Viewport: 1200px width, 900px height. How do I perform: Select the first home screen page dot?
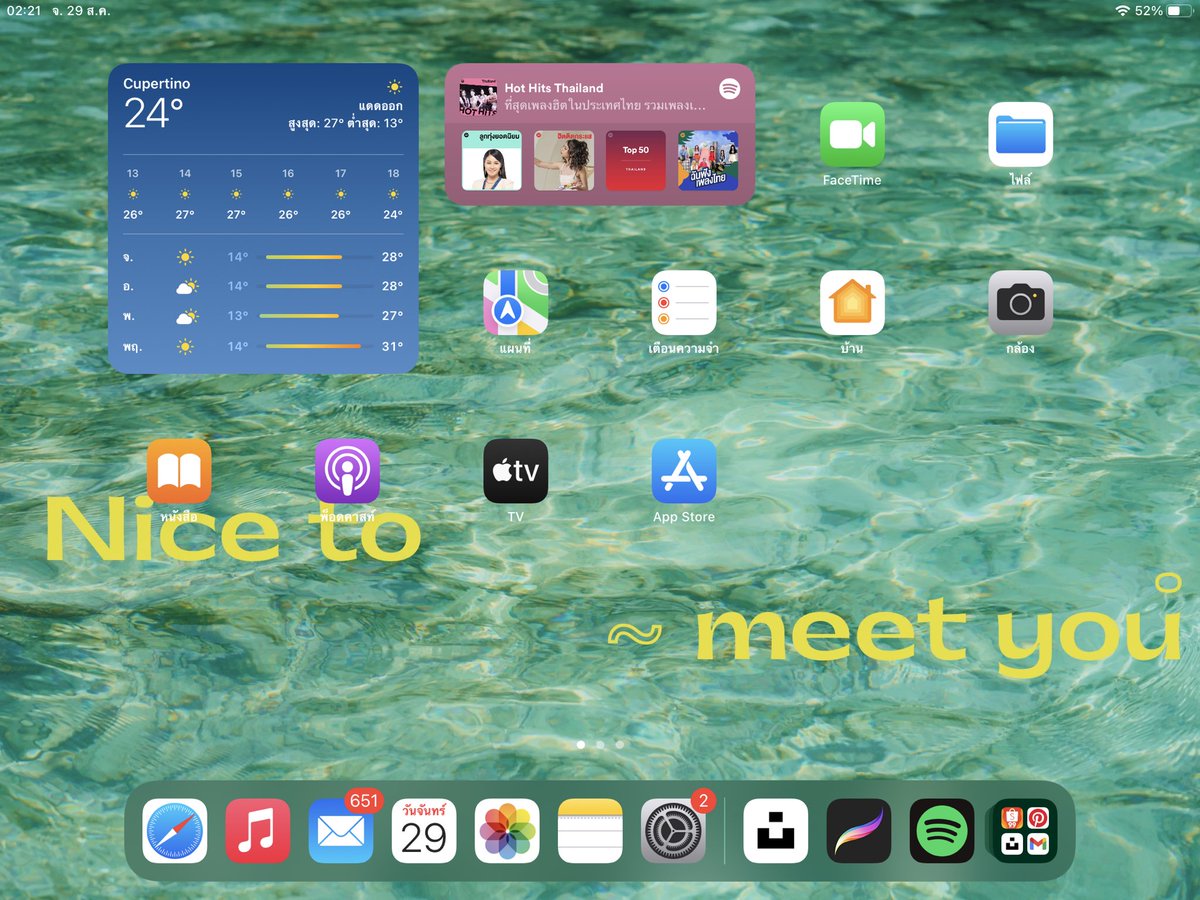[581, 745]
